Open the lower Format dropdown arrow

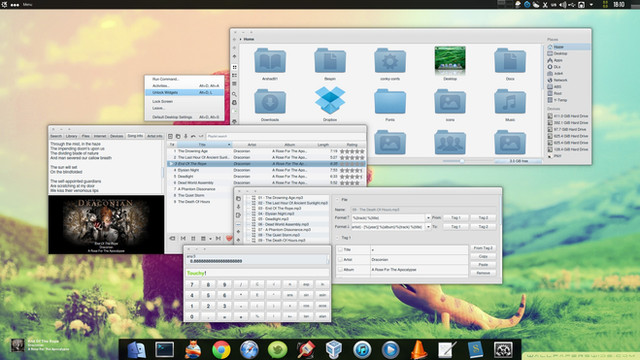pos(428,227)
